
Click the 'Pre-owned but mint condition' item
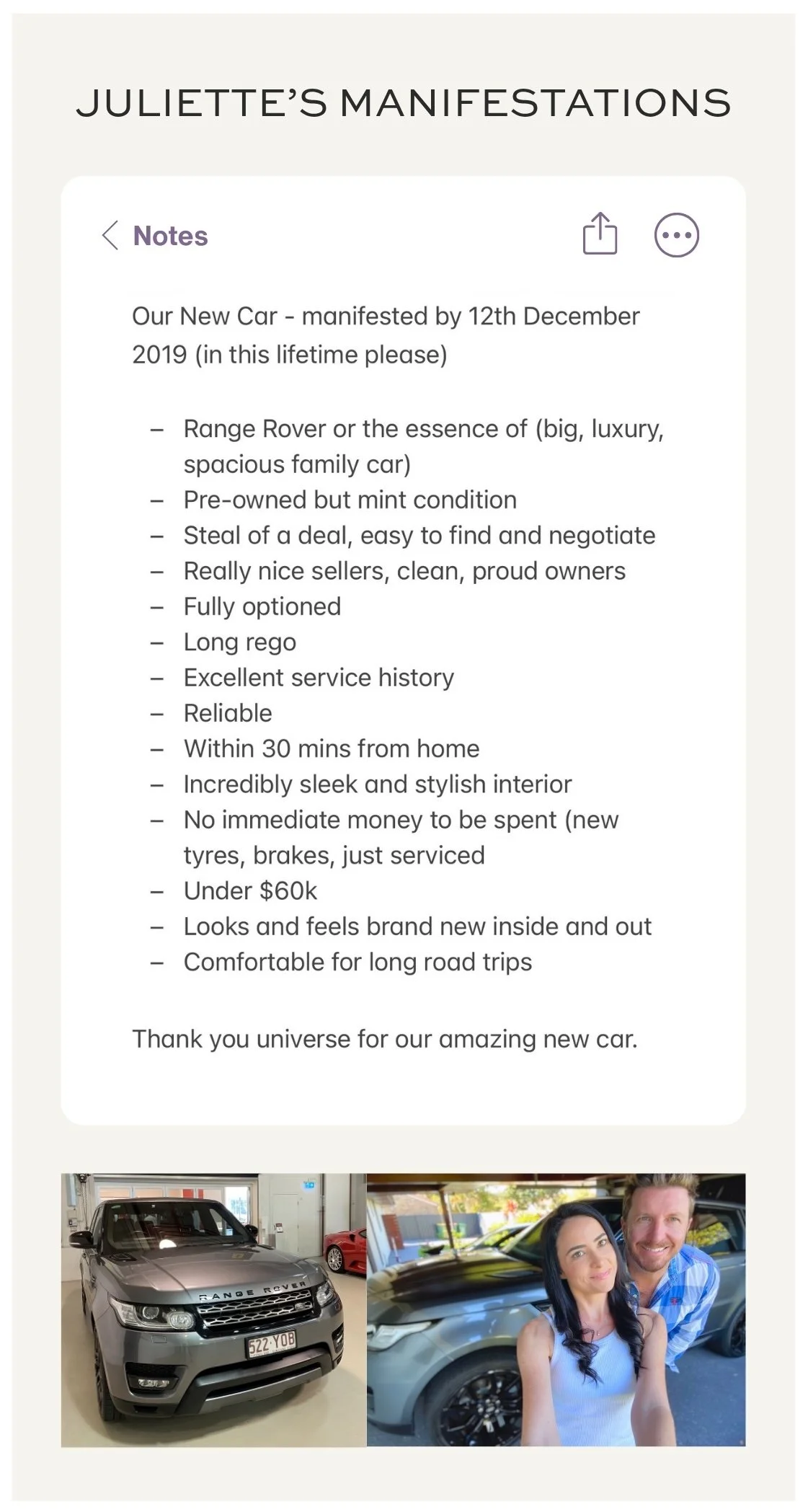point(350,500)
